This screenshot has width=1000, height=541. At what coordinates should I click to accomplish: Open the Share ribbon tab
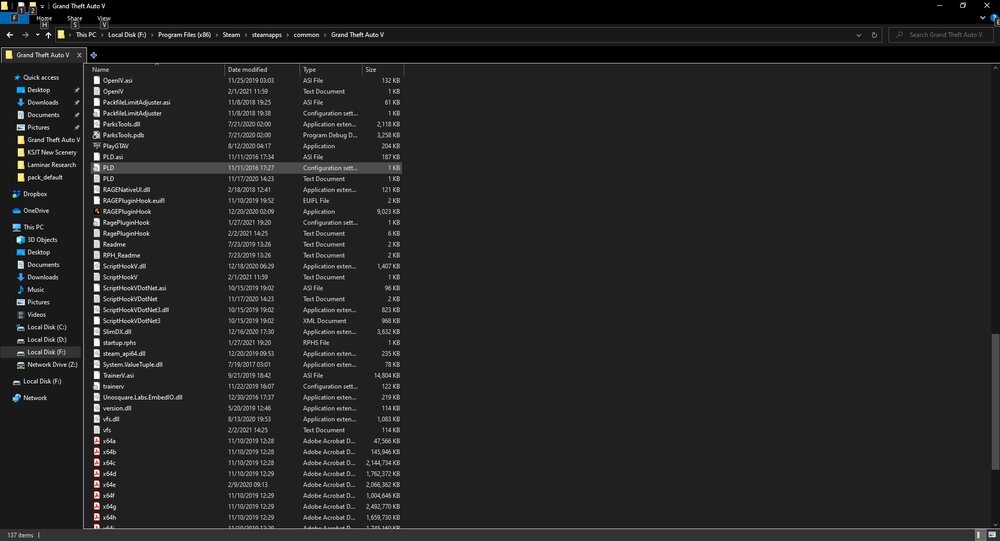click(x=75, y=19)
